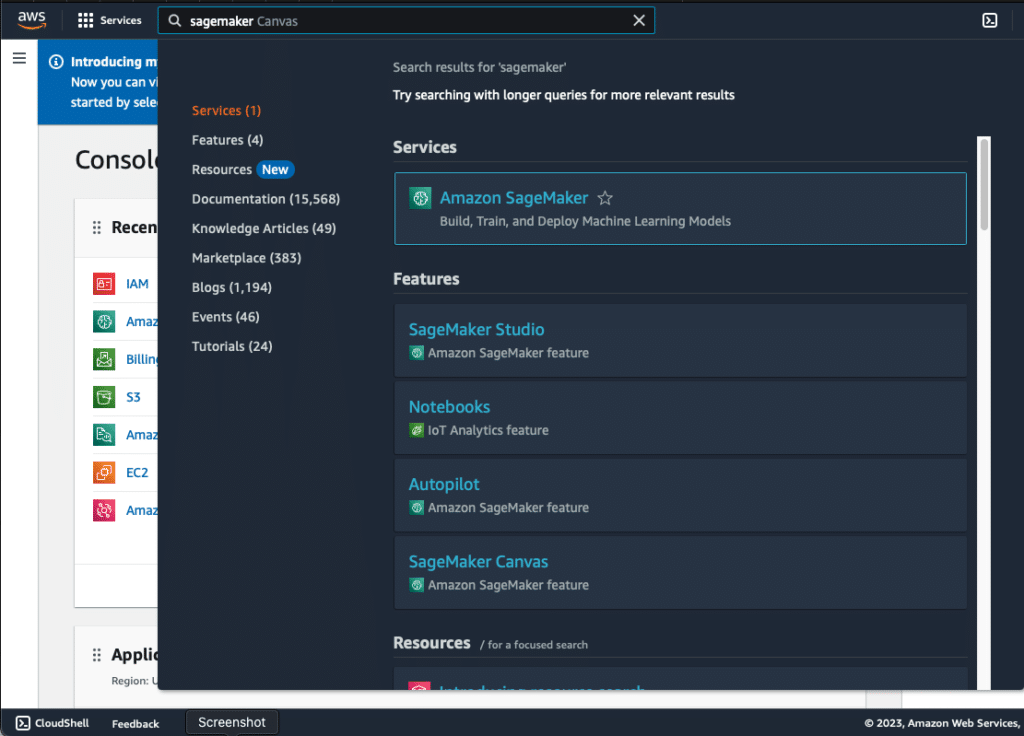Click the S3 service icon

pyautogui.click(x=104, y=397)
